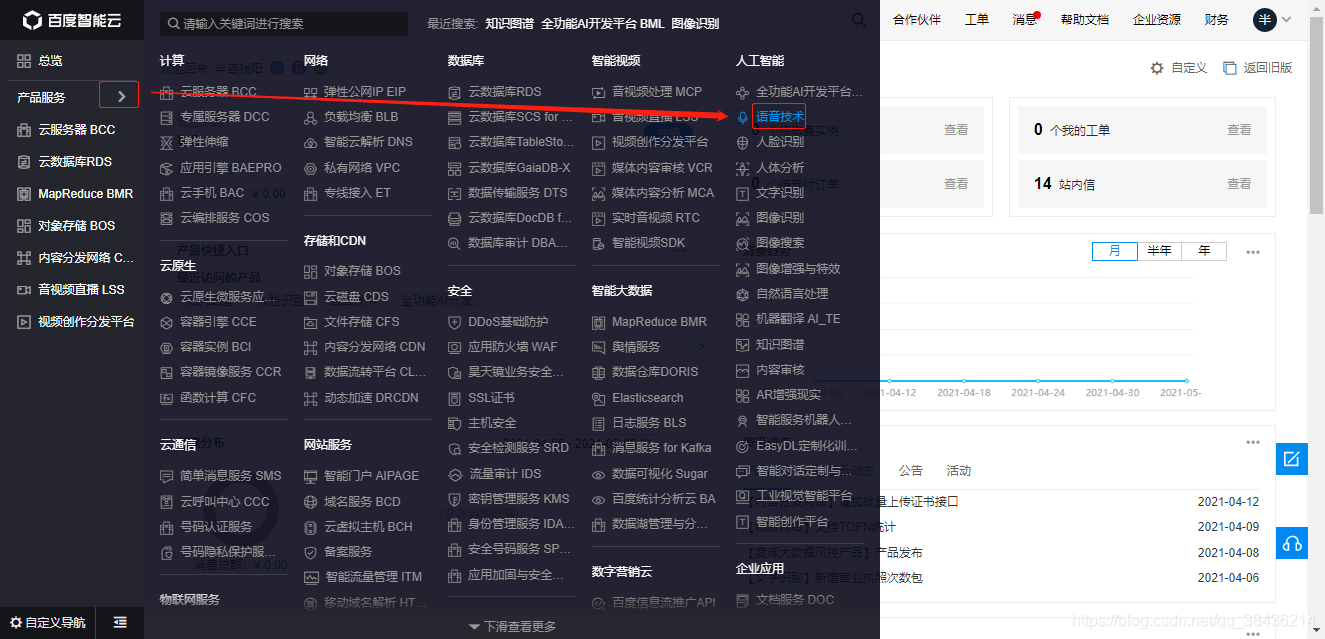The image size is (1325, 639).
Task: Click the product search input field
Action: [283, 23]
